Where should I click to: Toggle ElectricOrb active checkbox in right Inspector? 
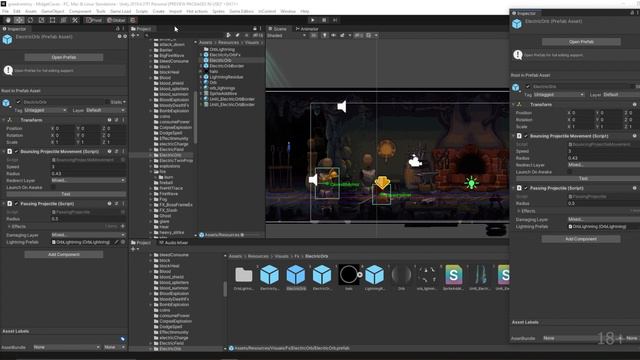tap(528, 87)
